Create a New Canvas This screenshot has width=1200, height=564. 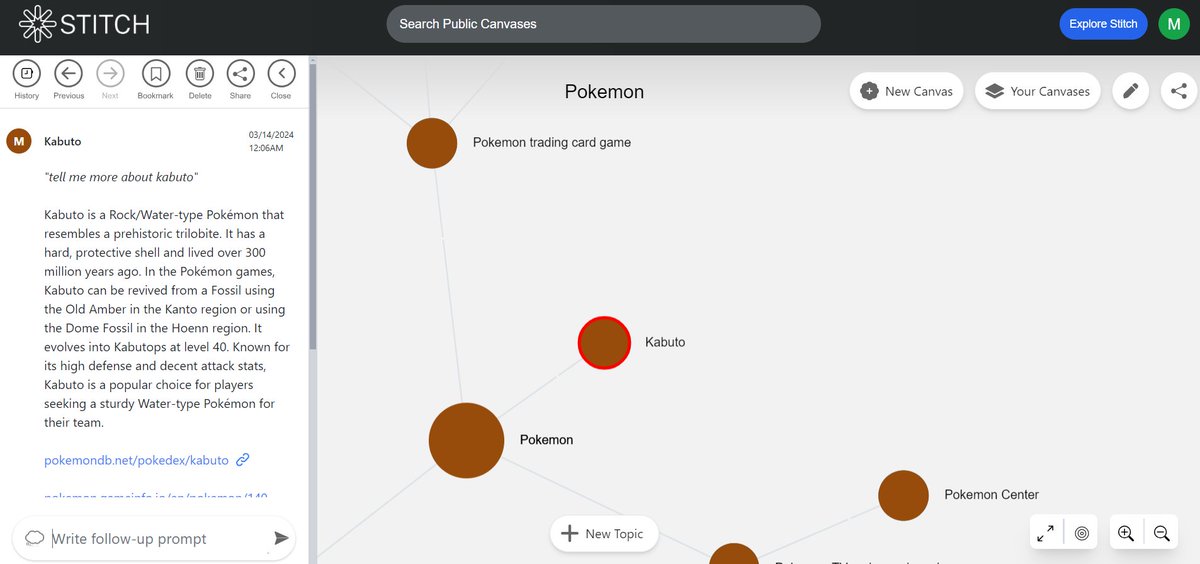coord(906,91)
